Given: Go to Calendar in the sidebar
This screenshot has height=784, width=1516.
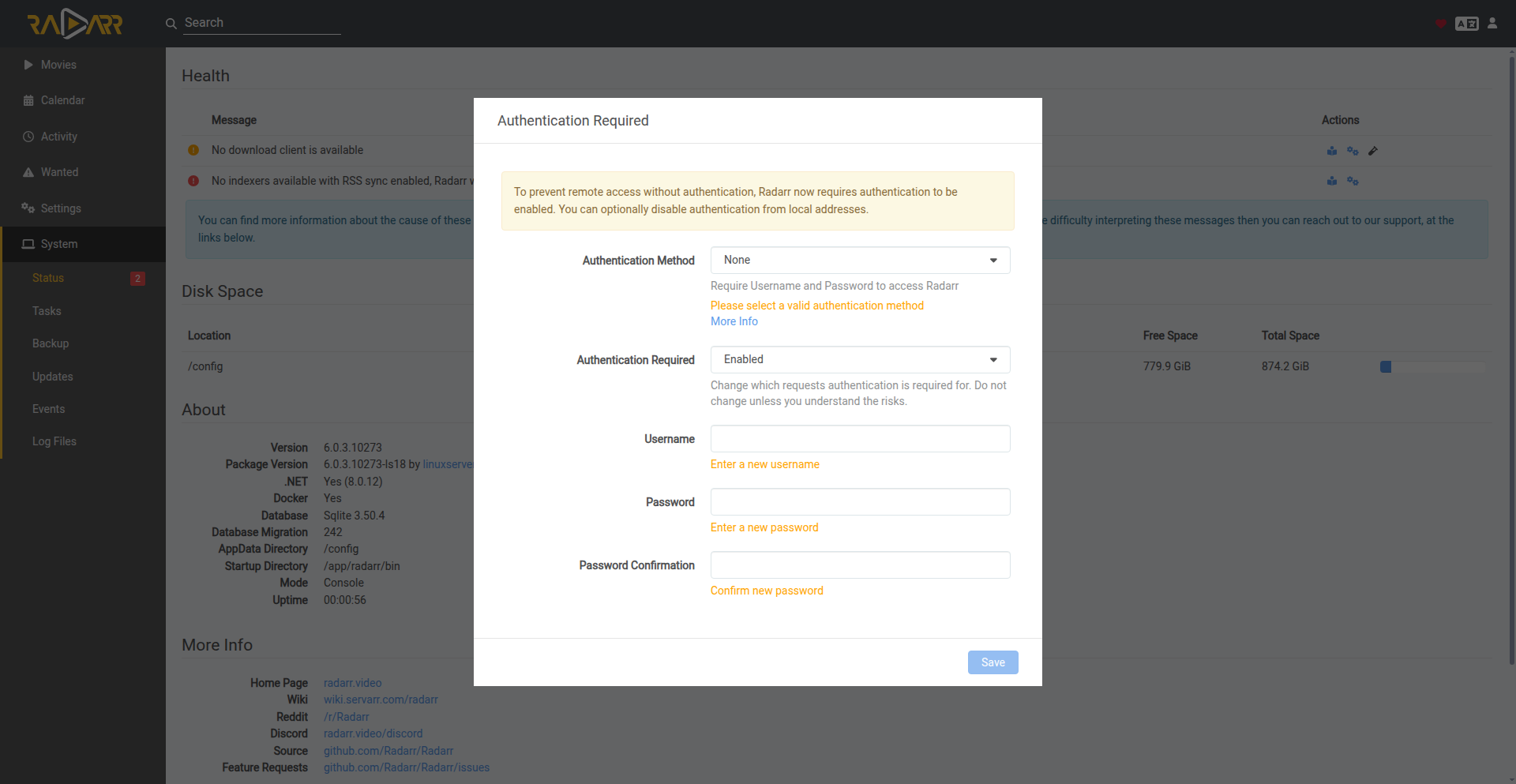Looking at the screenshot, I should point(62,100).
